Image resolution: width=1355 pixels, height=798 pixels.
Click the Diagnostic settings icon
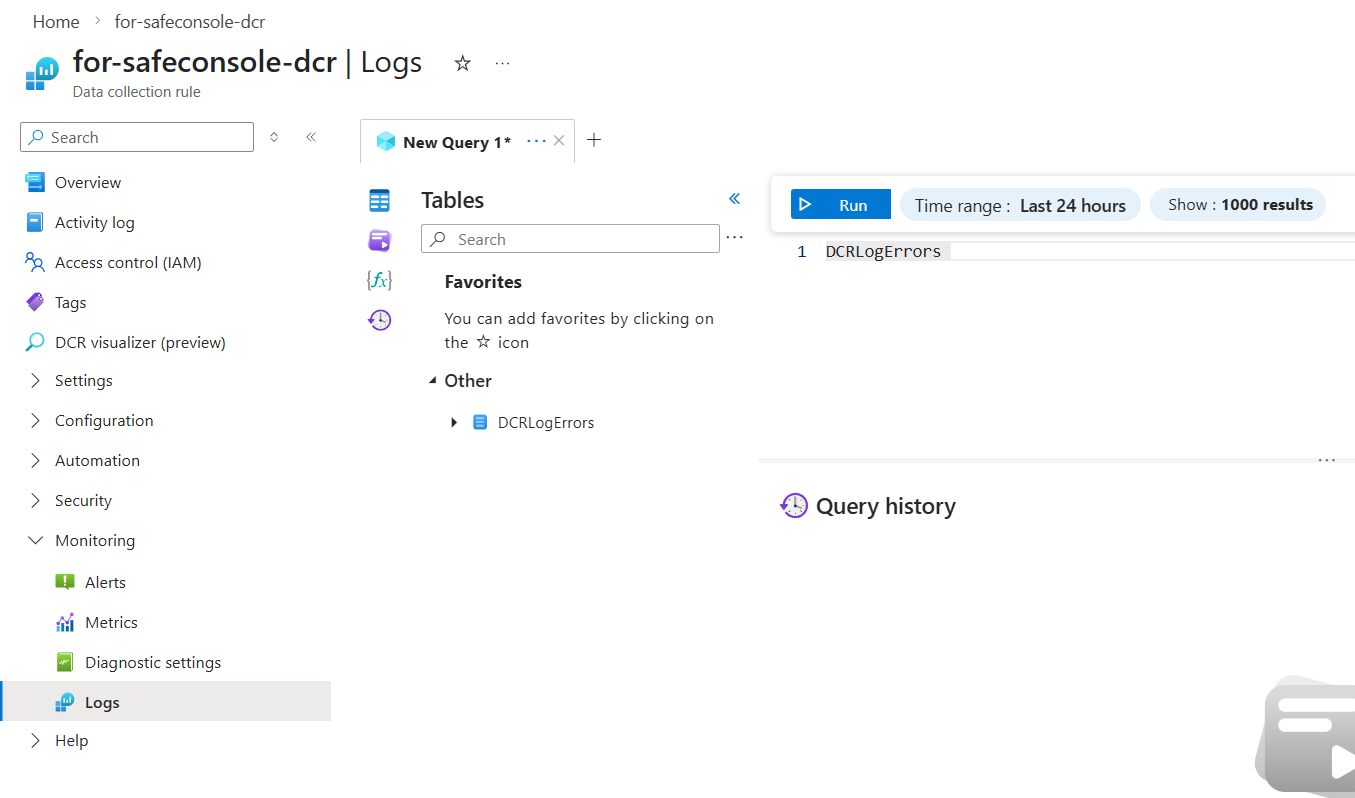coord(65,662)
